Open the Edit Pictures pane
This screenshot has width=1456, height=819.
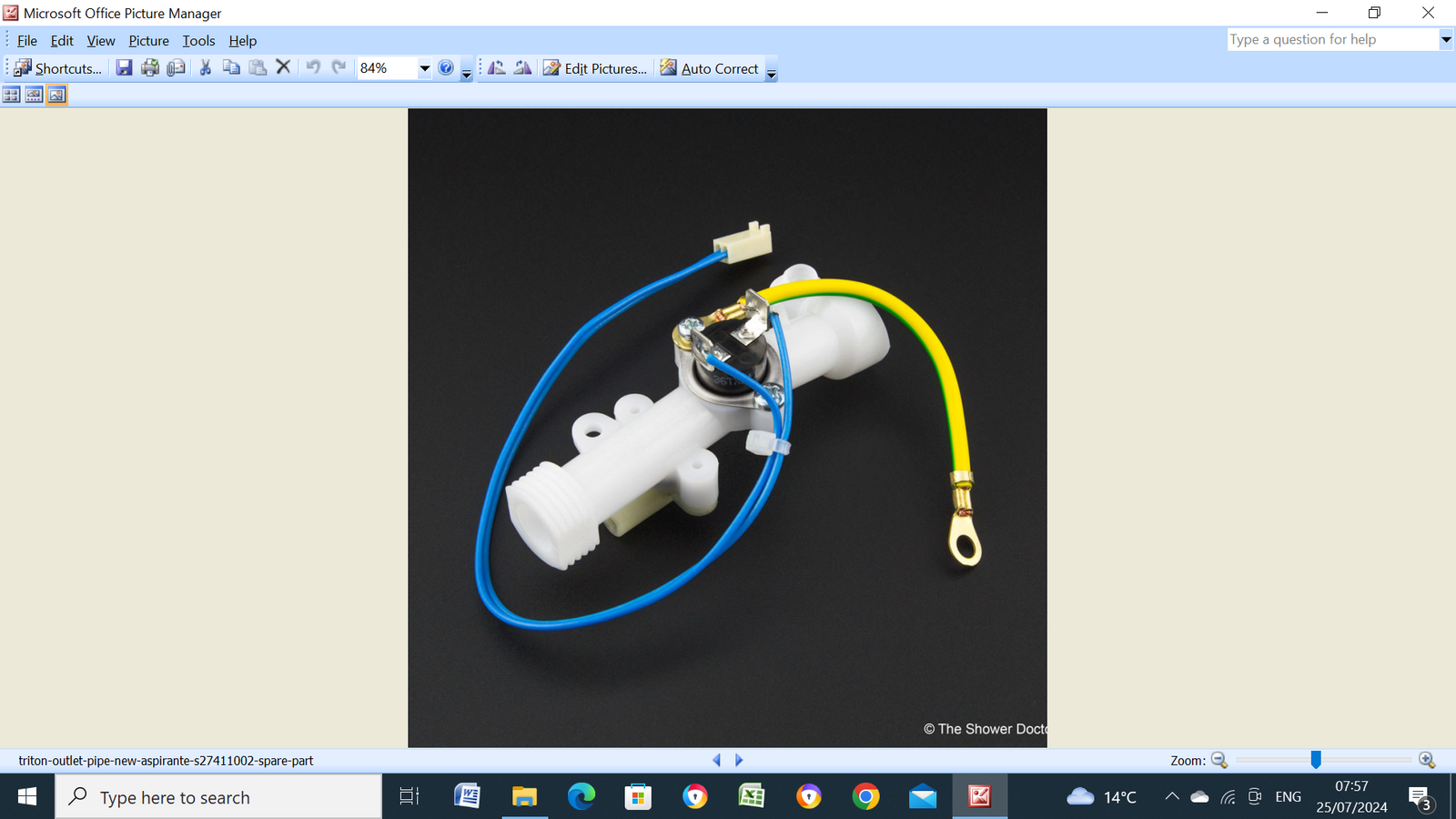[596, 68]
